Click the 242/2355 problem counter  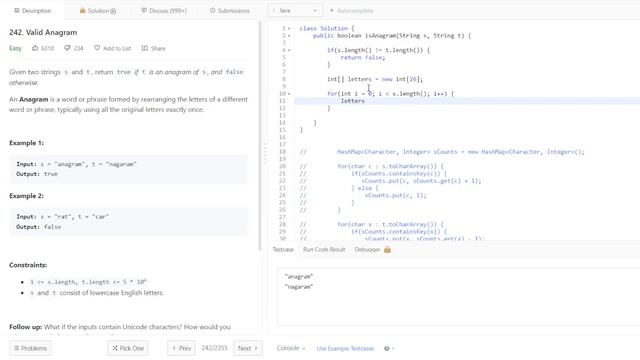(x=214, y=348)
